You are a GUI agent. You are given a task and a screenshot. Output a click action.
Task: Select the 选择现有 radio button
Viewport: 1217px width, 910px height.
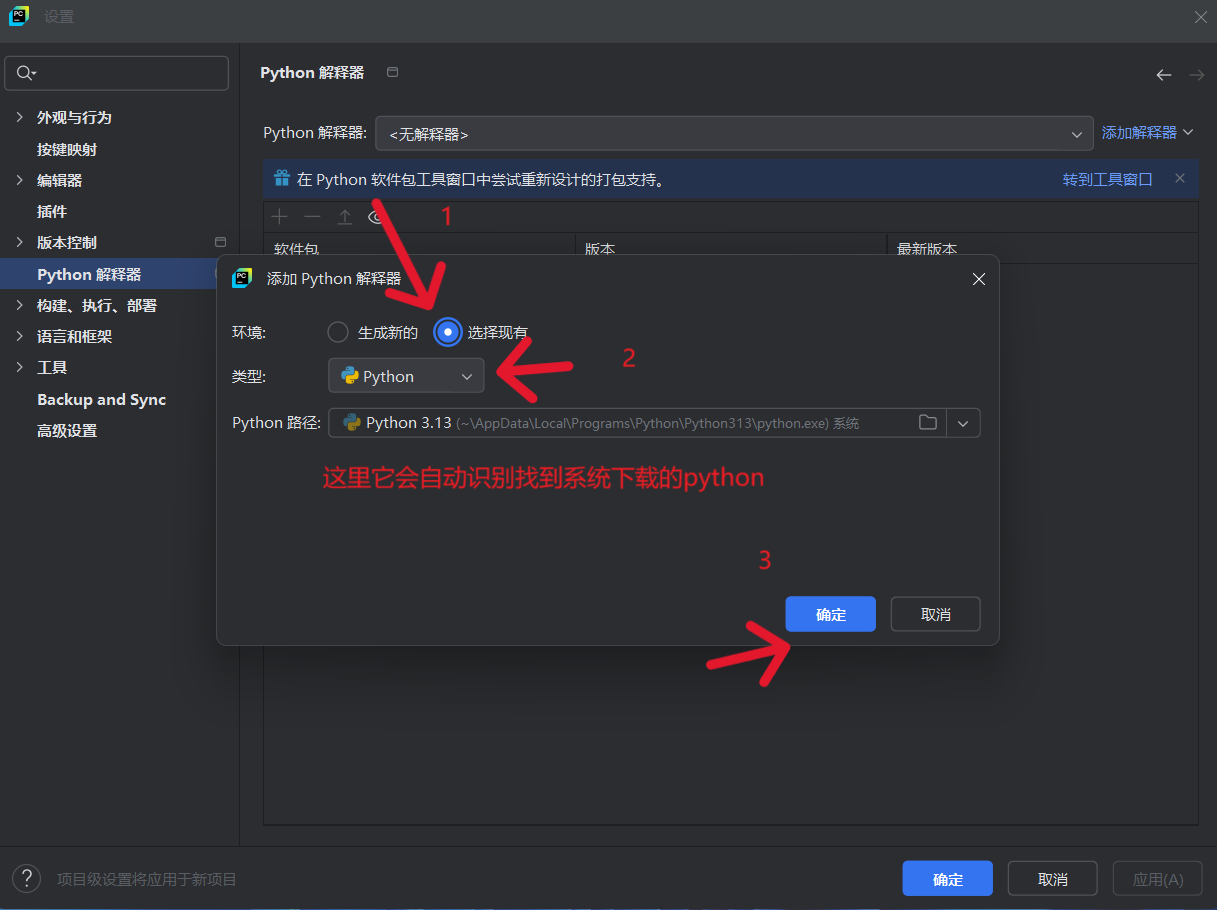448,332
